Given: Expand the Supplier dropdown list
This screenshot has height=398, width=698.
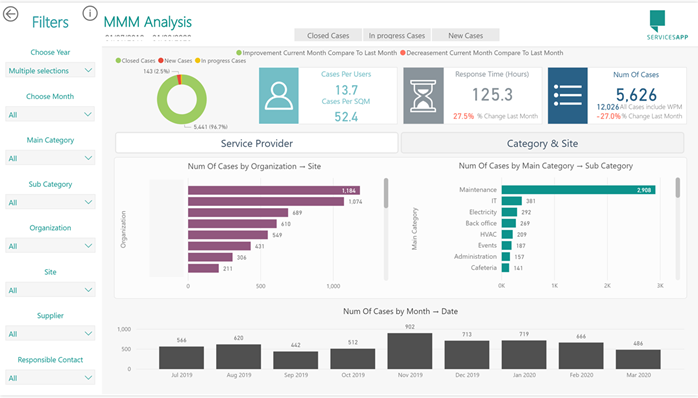Looking at the screenshot, I should 50,333.
